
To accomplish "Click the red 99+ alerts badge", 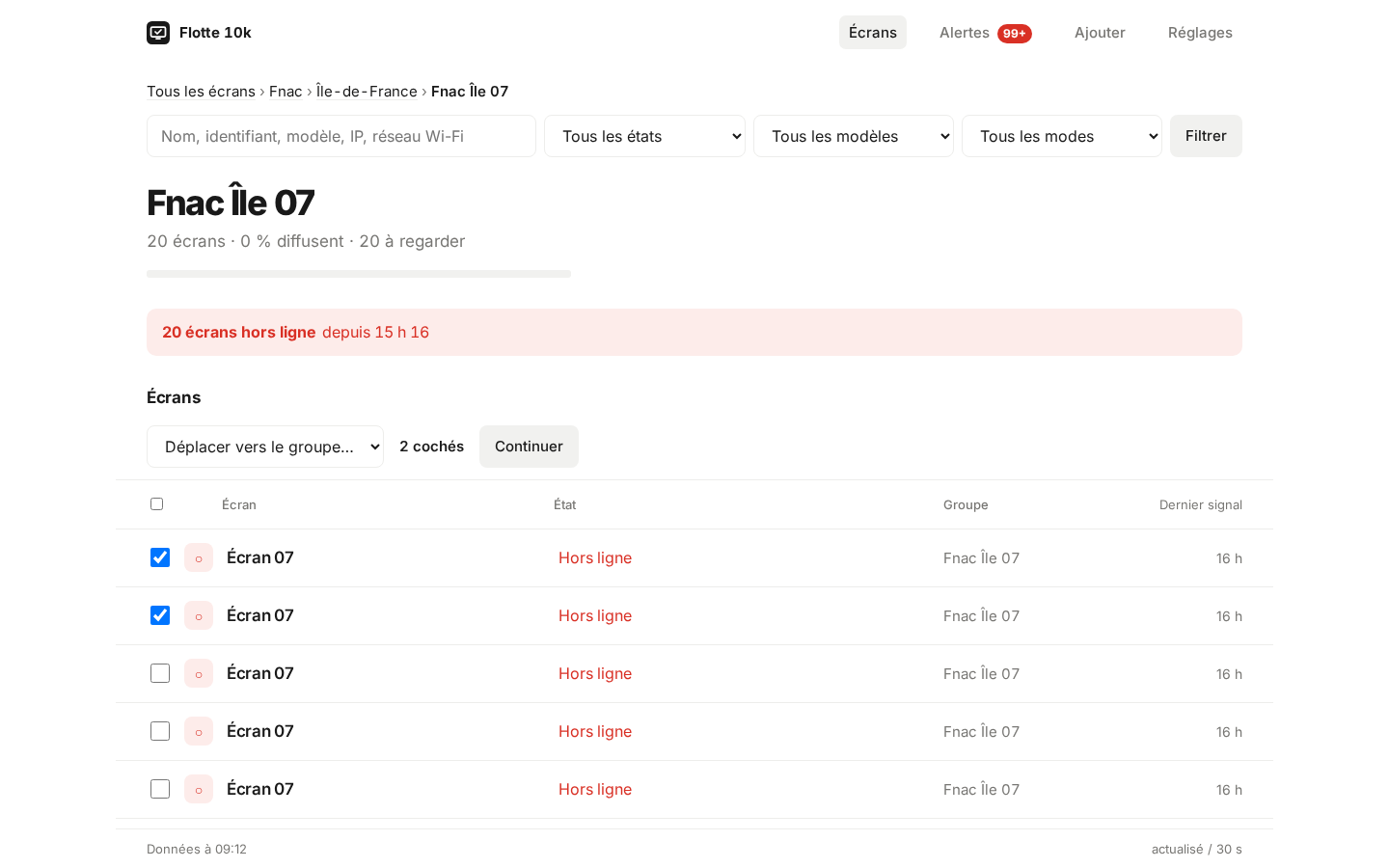I will (x=1015, y=34).
